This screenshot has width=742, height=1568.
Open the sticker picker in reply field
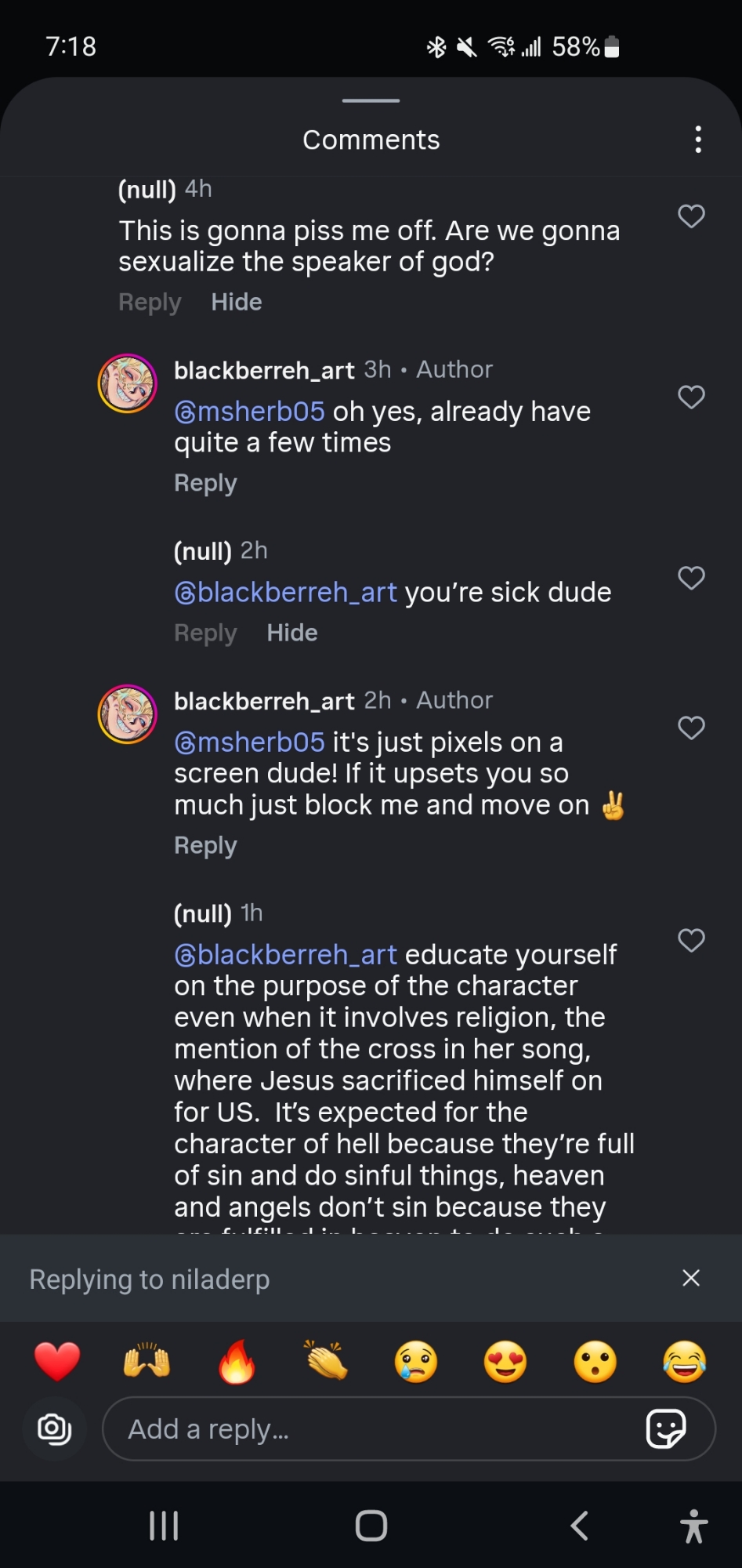pyautogui.click(x=665, y=1428)
